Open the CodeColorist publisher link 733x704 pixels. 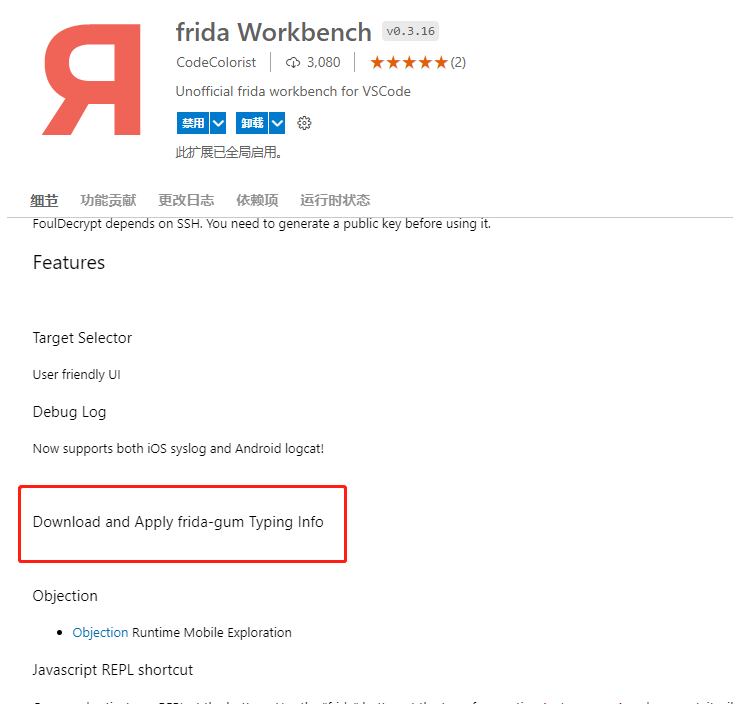coord(215,62)
